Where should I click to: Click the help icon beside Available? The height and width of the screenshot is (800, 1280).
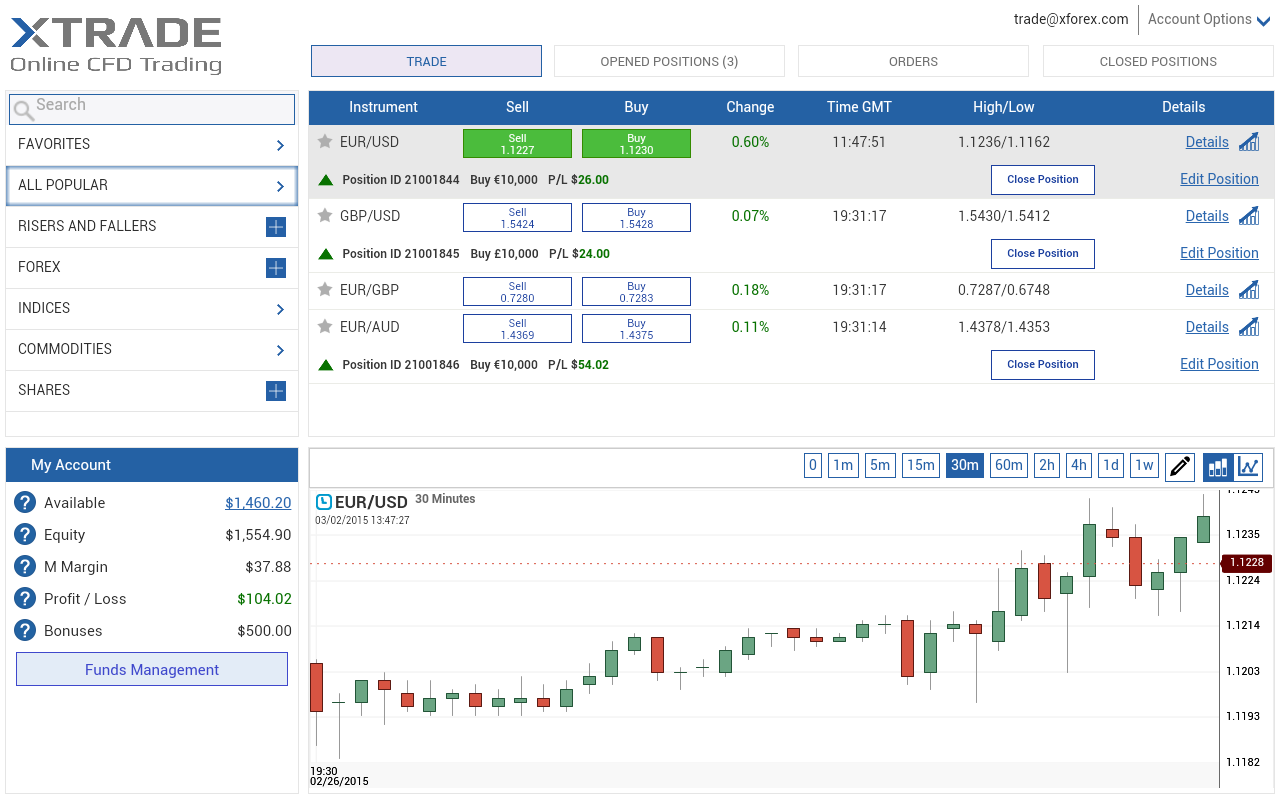(x=25, y=503)
